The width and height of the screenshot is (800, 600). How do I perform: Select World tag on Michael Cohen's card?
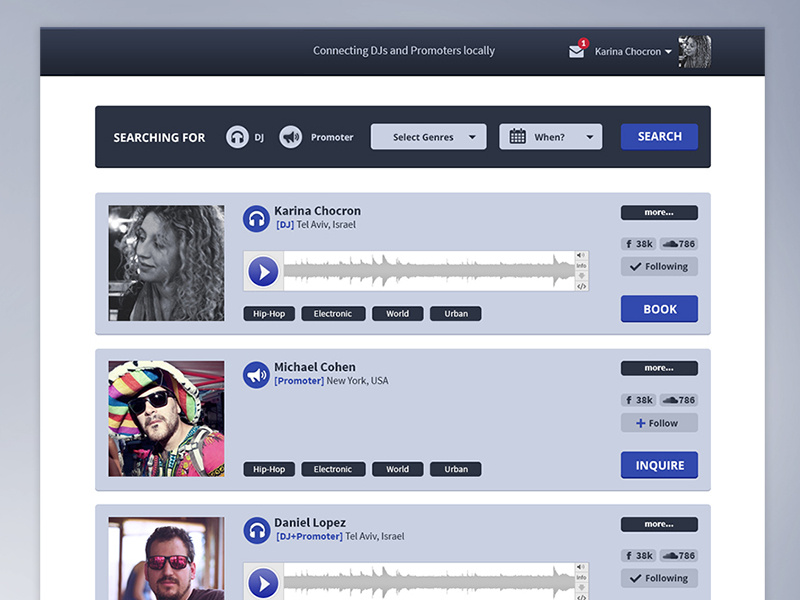pyautogui.click(x=397, y=469)
